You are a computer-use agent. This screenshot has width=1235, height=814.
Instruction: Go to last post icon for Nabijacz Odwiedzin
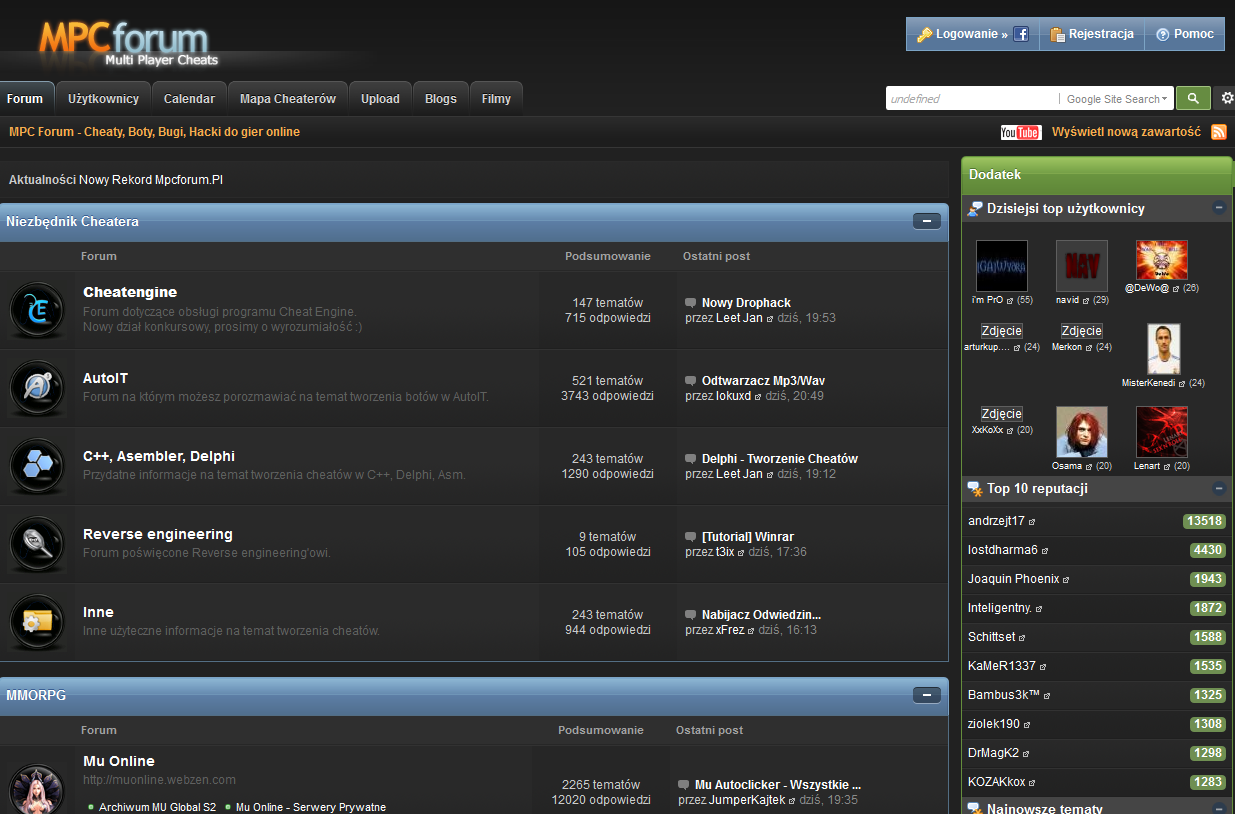coord(691,615)
